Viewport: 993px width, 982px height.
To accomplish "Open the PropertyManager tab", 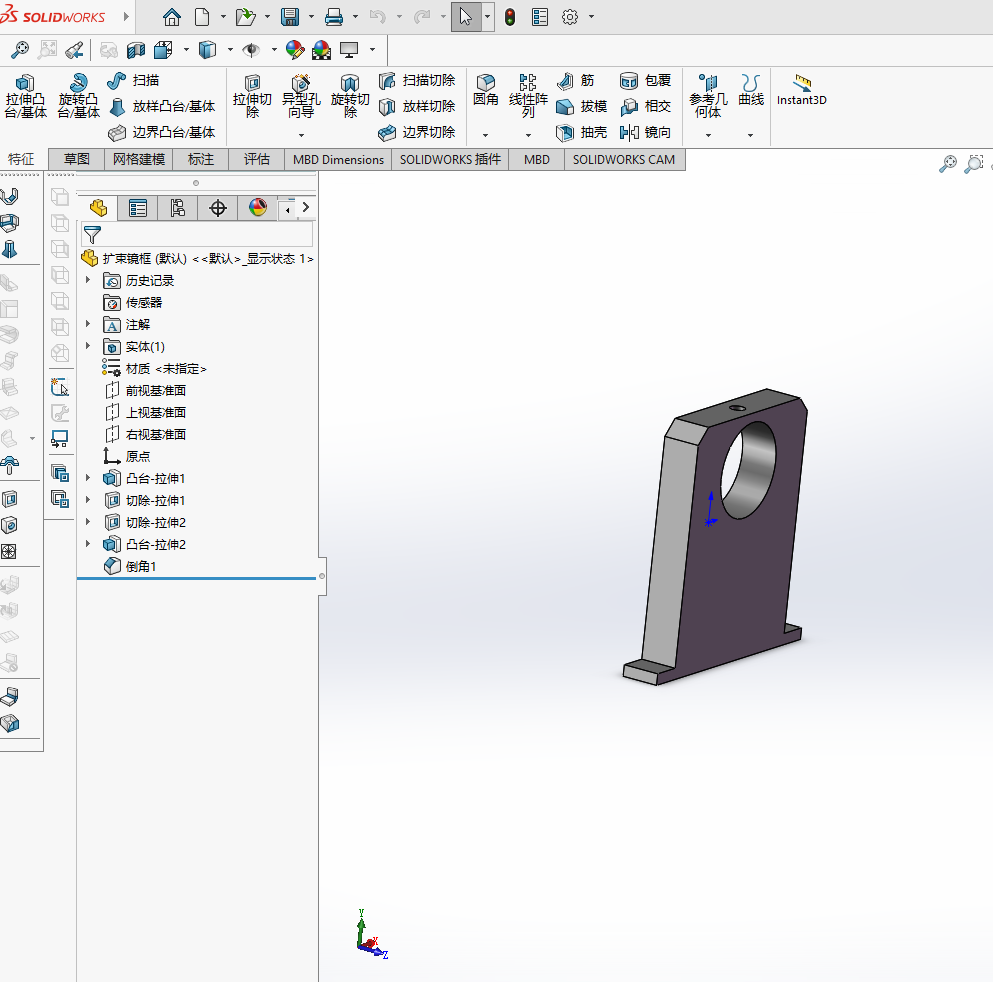I will click(137, 208).
